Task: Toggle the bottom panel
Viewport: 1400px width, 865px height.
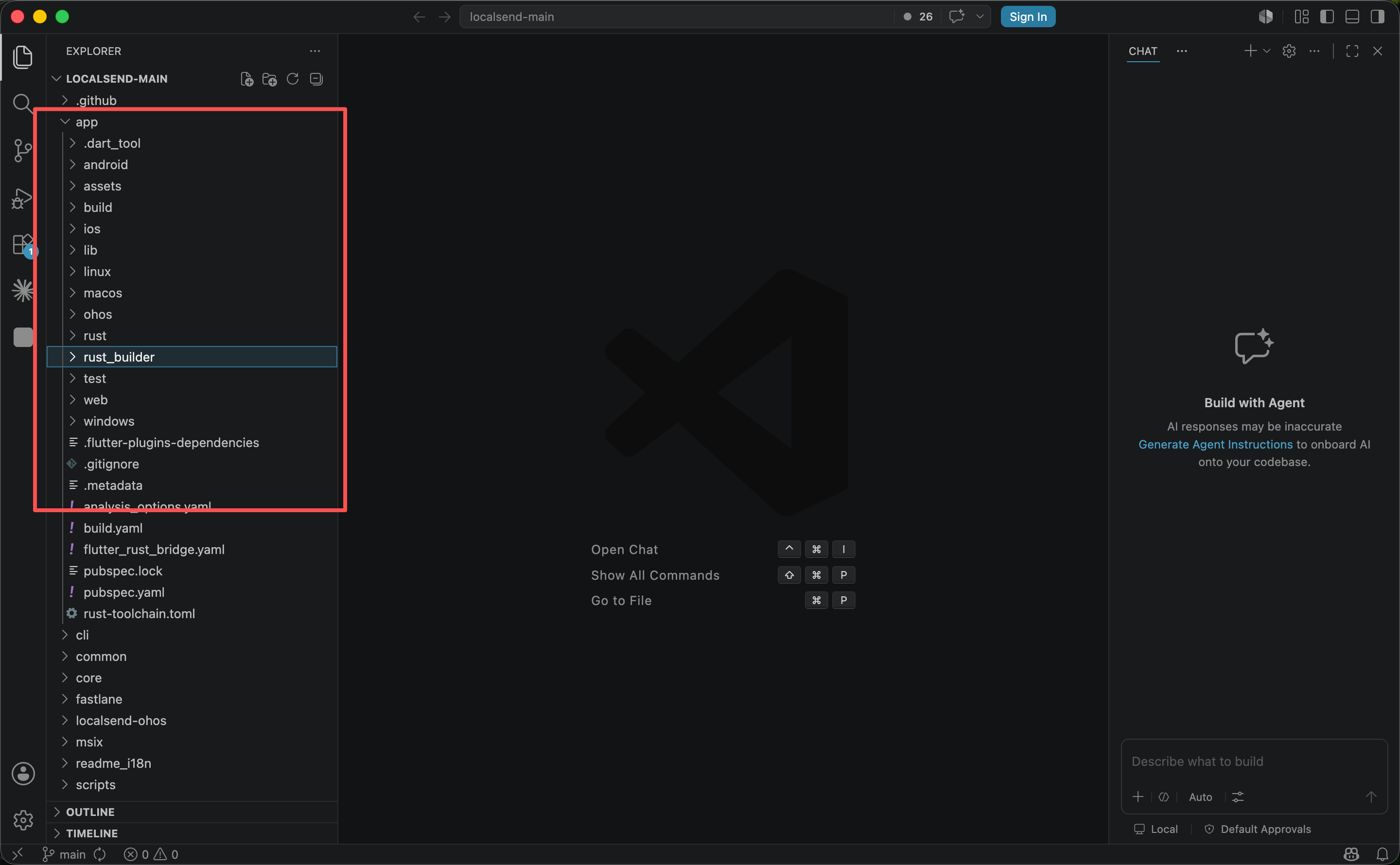Action: point(1352,17)
